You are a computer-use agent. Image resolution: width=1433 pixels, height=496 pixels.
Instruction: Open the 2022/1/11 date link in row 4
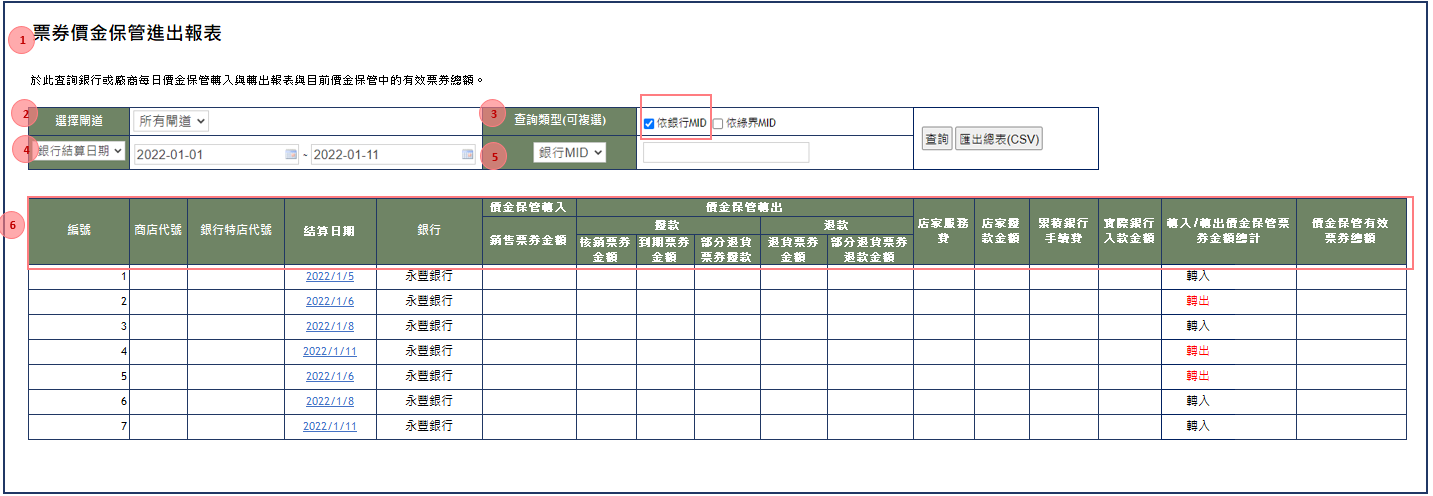[330, 351]
